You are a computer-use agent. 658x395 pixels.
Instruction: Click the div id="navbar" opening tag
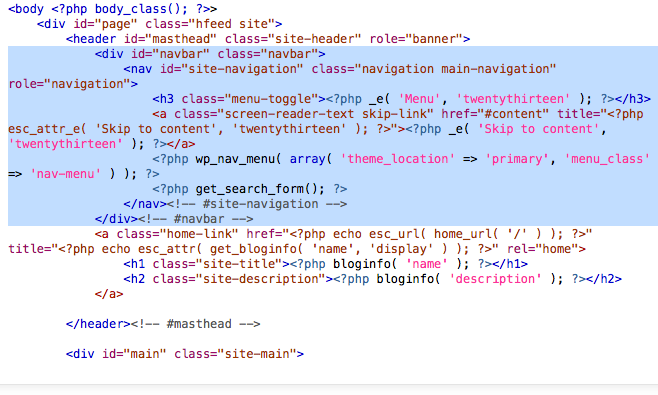click(210, 54)
